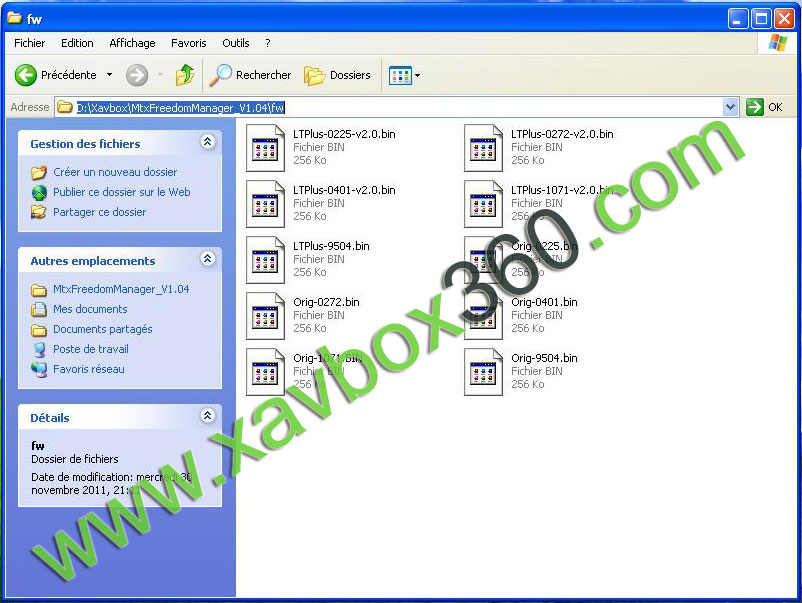Open the Edition menu
The width and height of the screenshot is (802, 603).
click(77, 43)
